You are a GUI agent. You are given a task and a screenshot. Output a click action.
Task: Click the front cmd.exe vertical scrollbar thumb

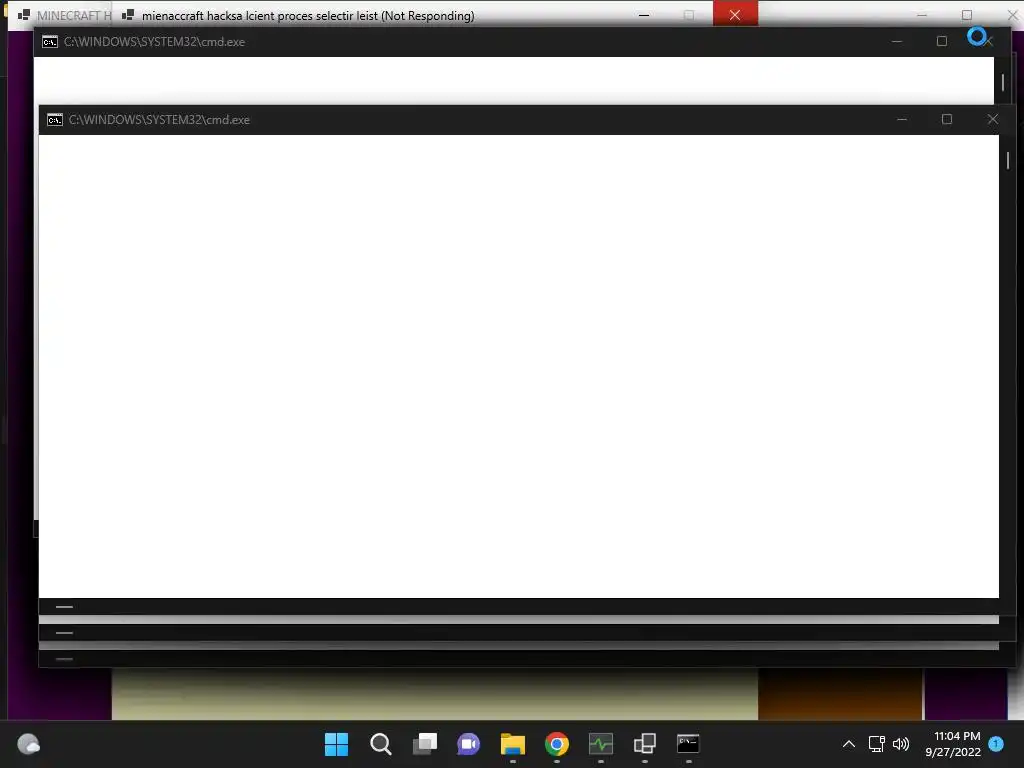[x=1008, y=160]
